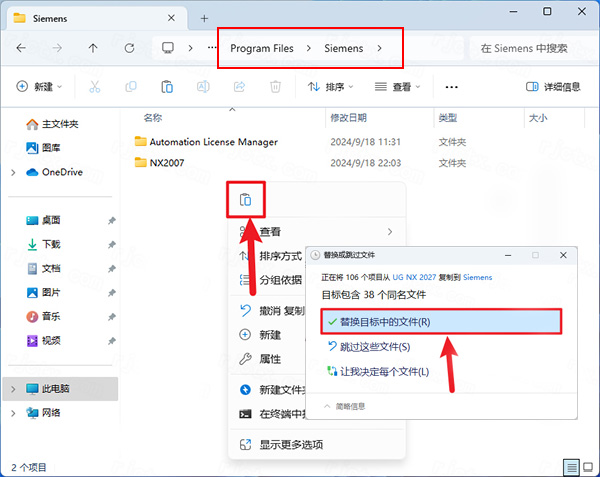Click the paste icon in context menu
Viewport: 600px width, 477px height.
coord(245,200)
